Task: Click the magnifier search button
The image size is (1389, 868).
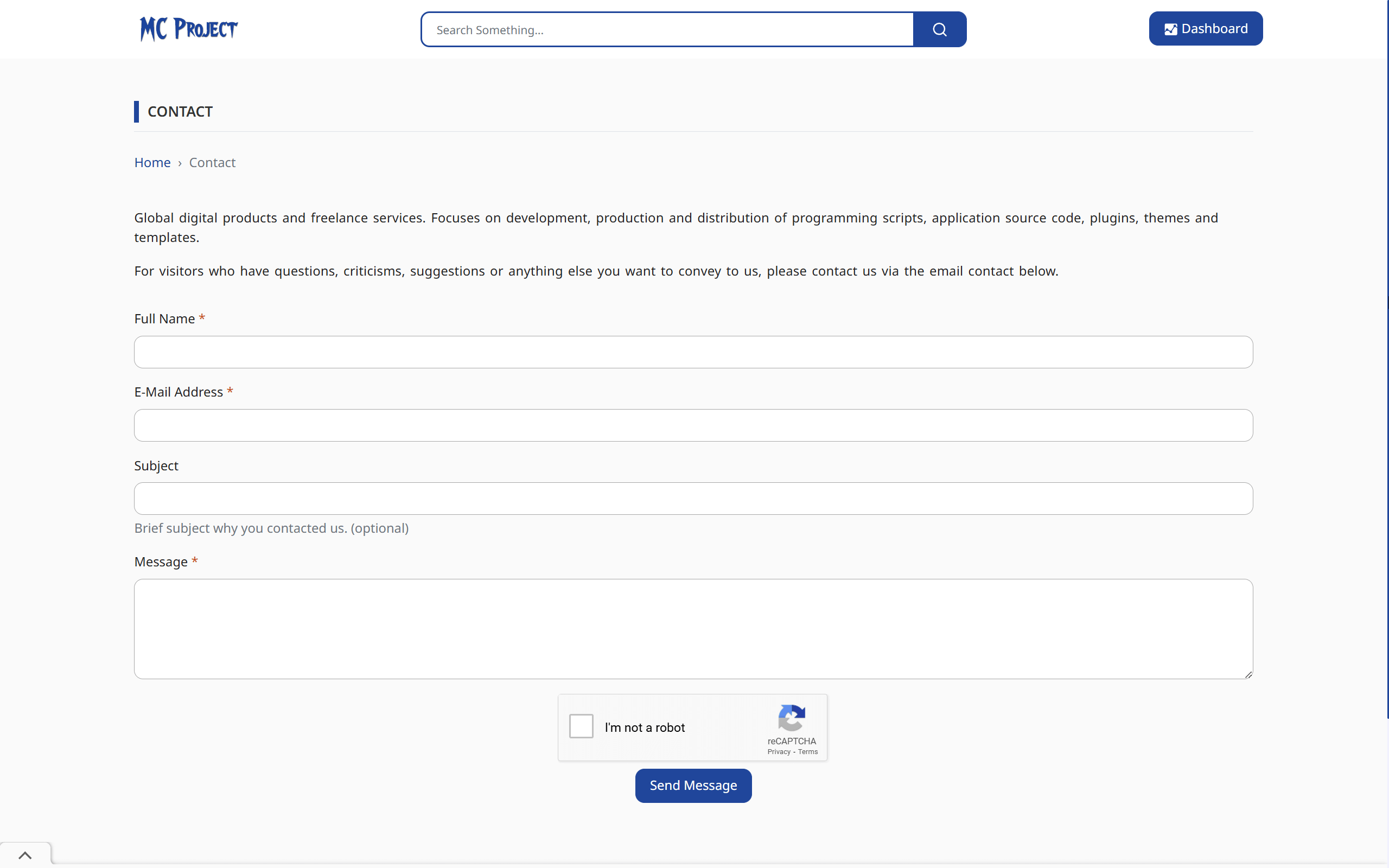Action: pyautogui.click(x=940, y=29)
